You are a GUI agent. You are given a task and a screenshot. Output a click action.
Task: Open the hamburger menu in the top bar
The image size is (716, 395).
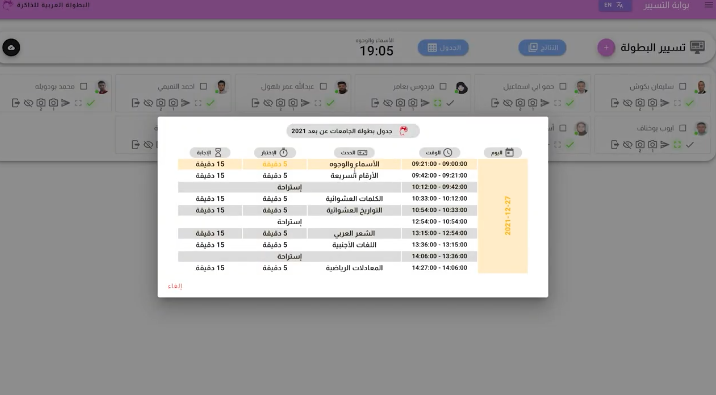point(709,5)
